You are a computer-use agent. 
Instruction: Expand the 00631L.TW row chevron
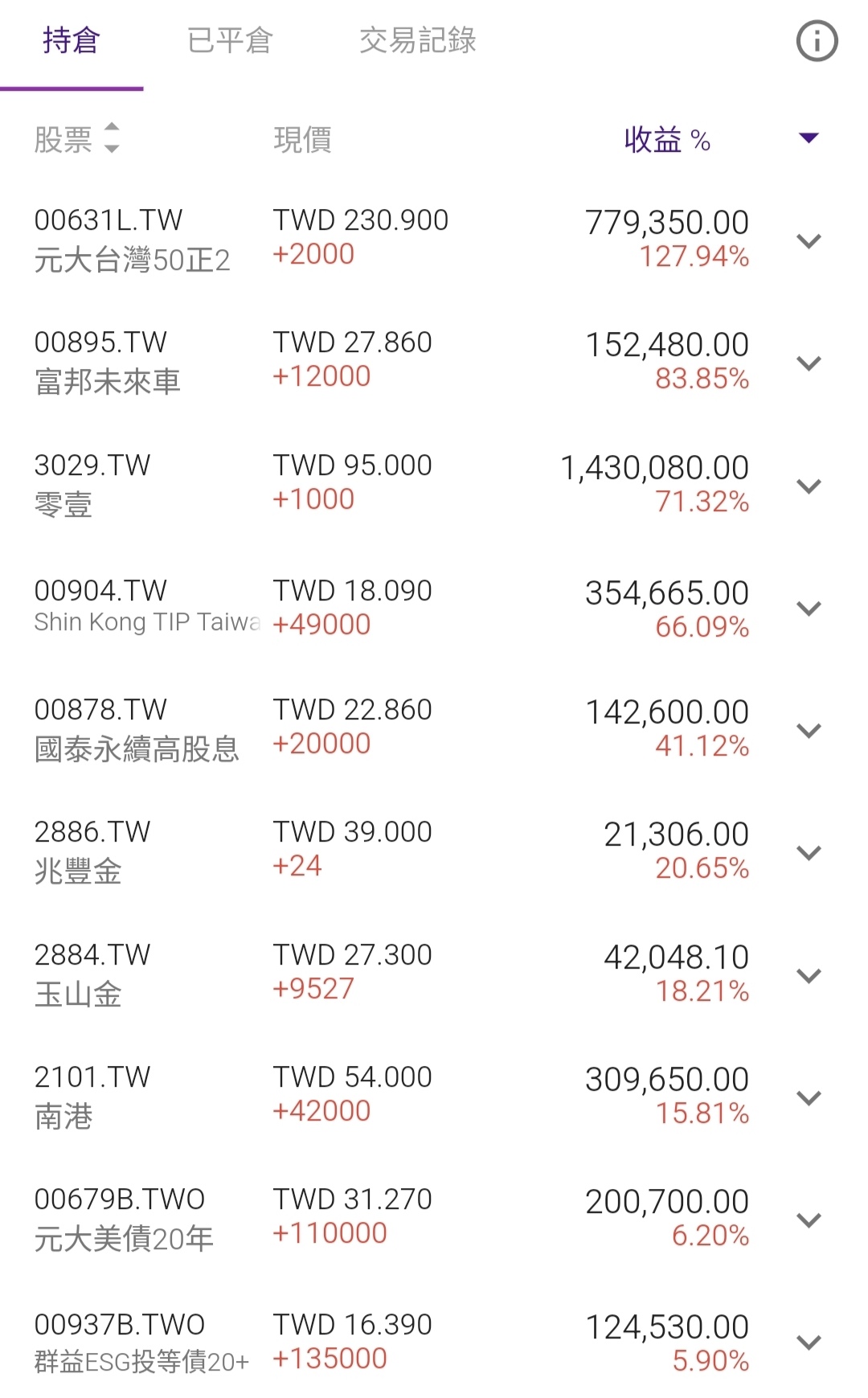809,240
